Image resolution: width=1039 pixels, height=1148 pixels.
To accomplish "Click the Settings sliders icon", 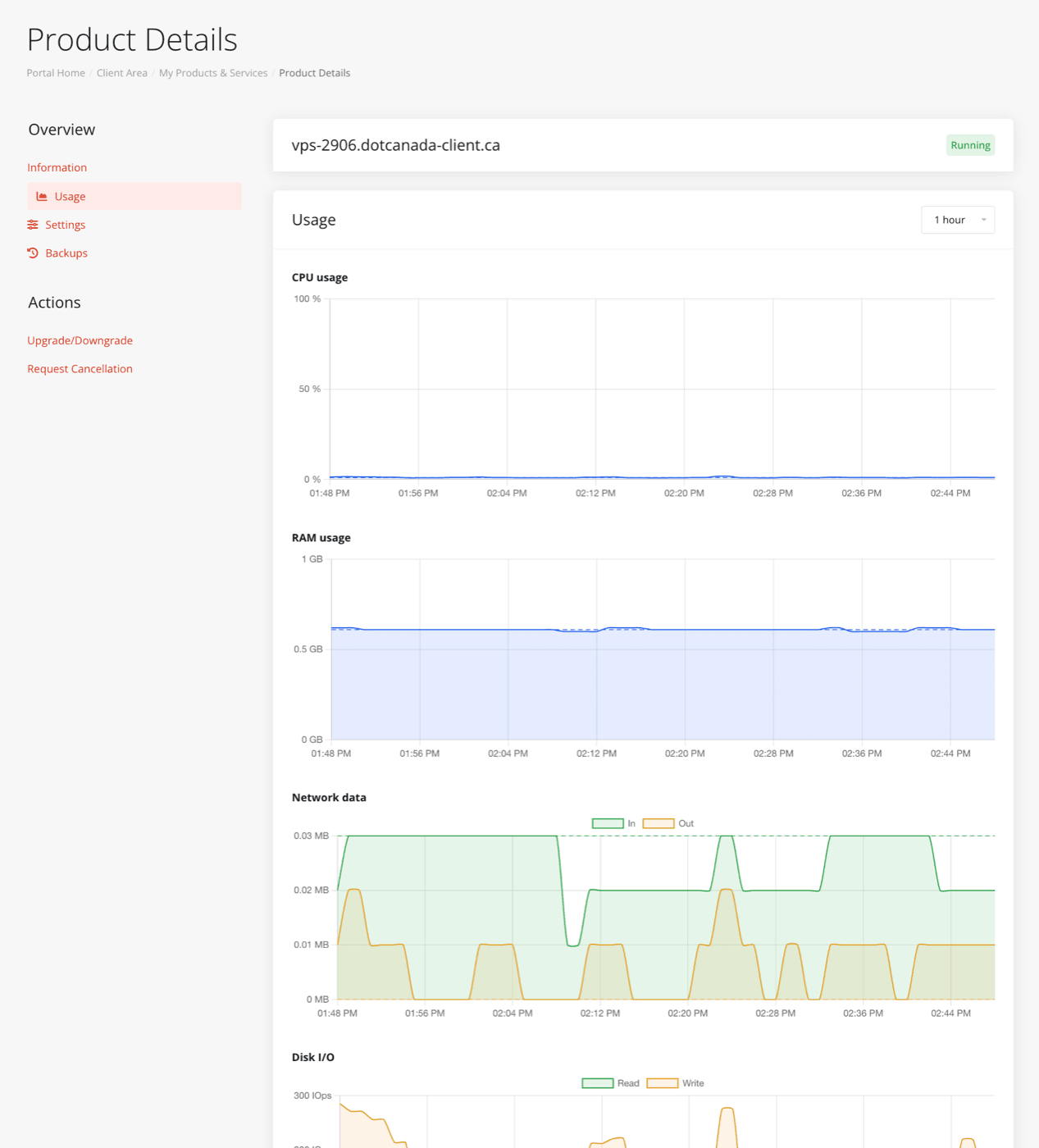I will 33,225.
